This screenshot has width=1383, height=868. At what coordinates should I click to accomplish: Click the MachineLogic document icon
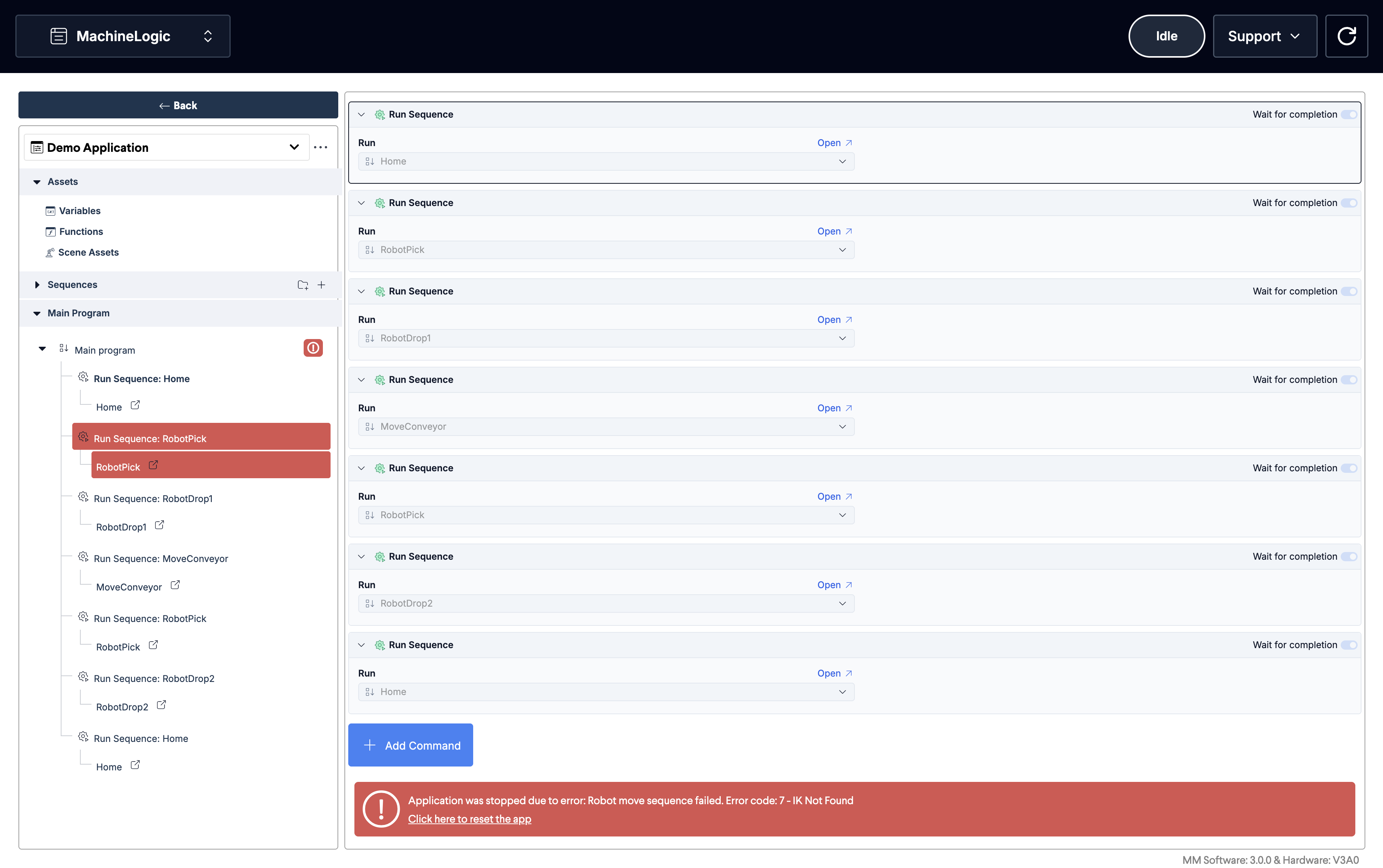58,36
